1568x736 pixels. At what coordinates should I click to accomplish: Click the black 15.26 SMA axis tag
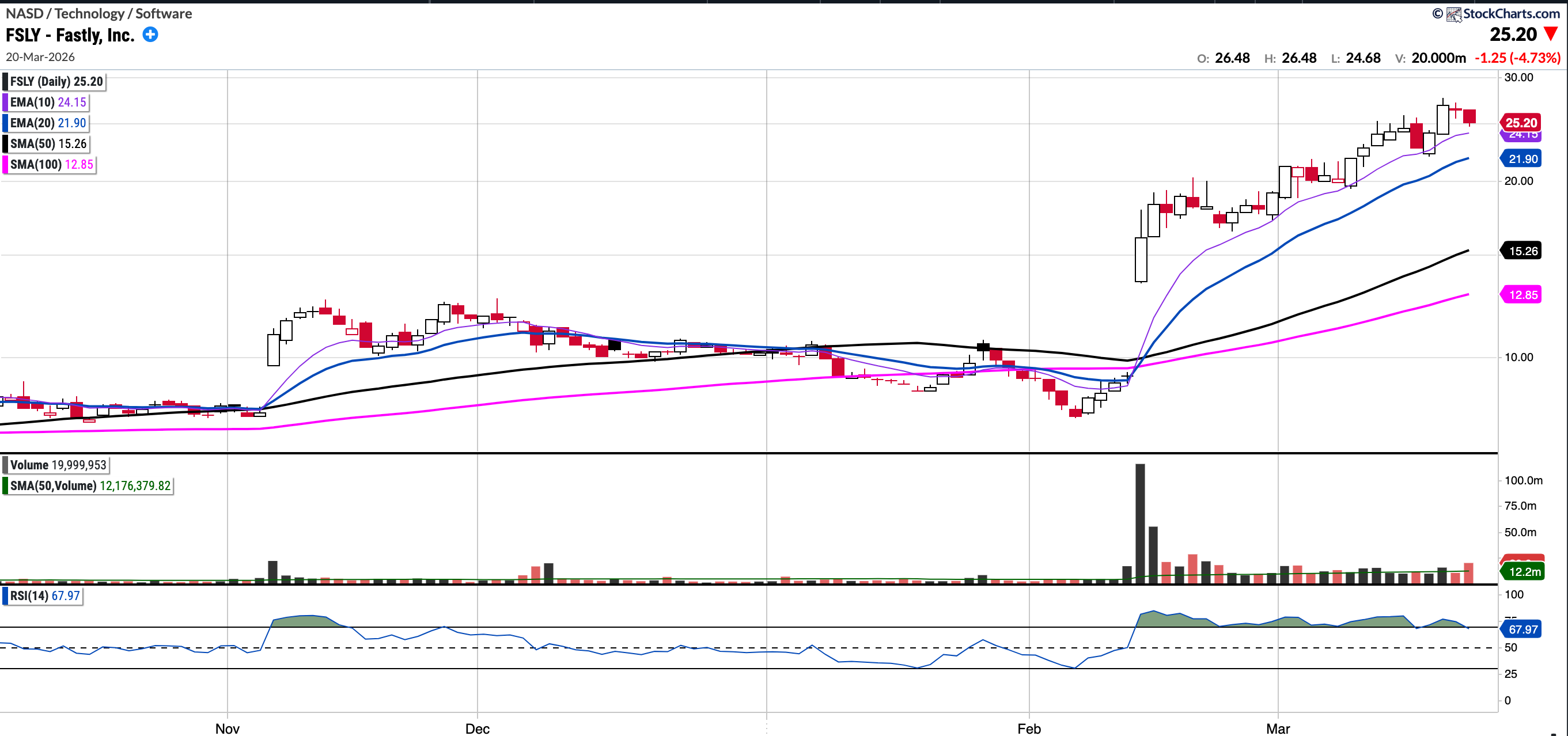tap(1522, 251)
